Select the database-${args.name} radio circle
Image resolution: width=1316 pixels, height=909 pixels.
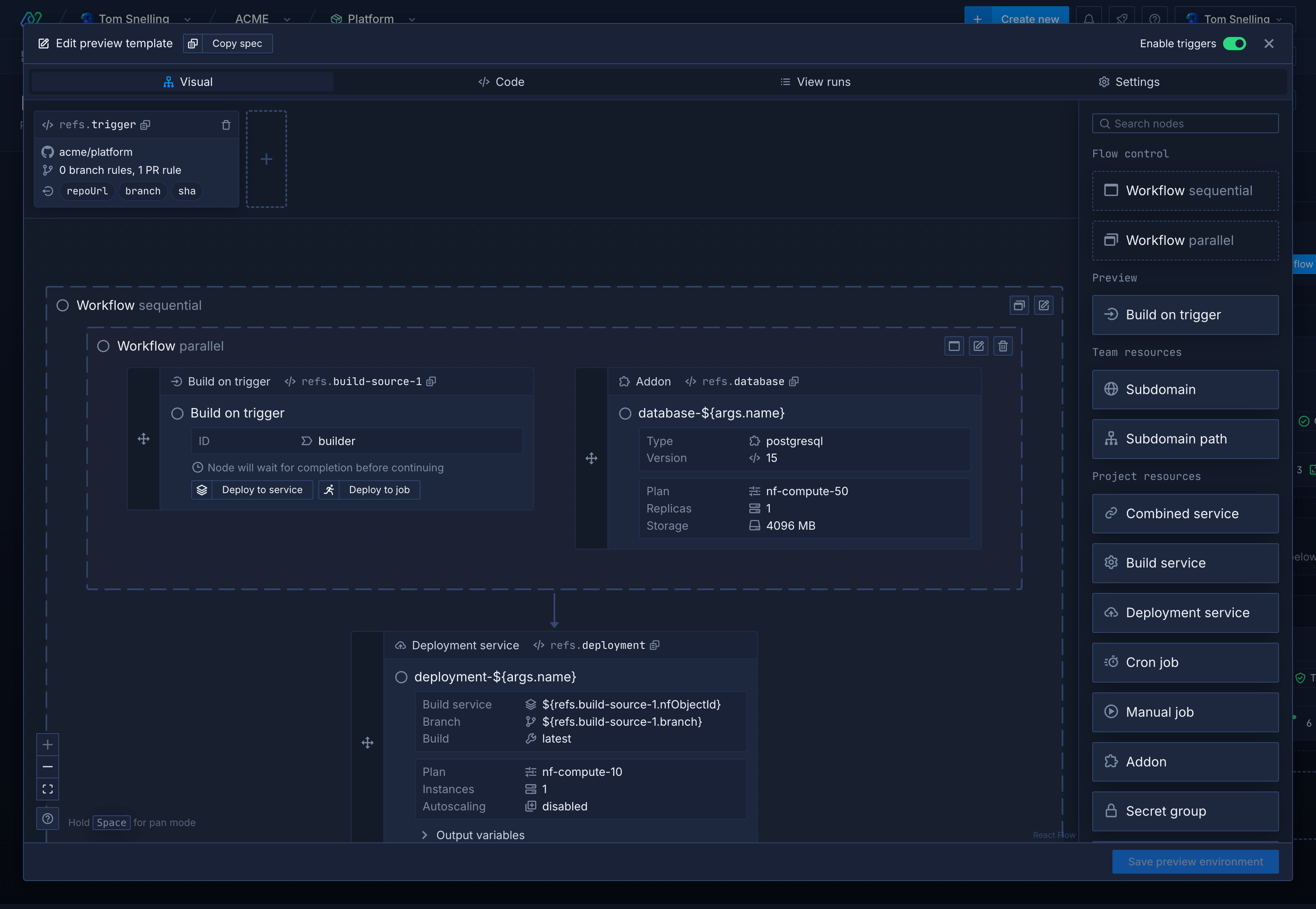(625, 414)
